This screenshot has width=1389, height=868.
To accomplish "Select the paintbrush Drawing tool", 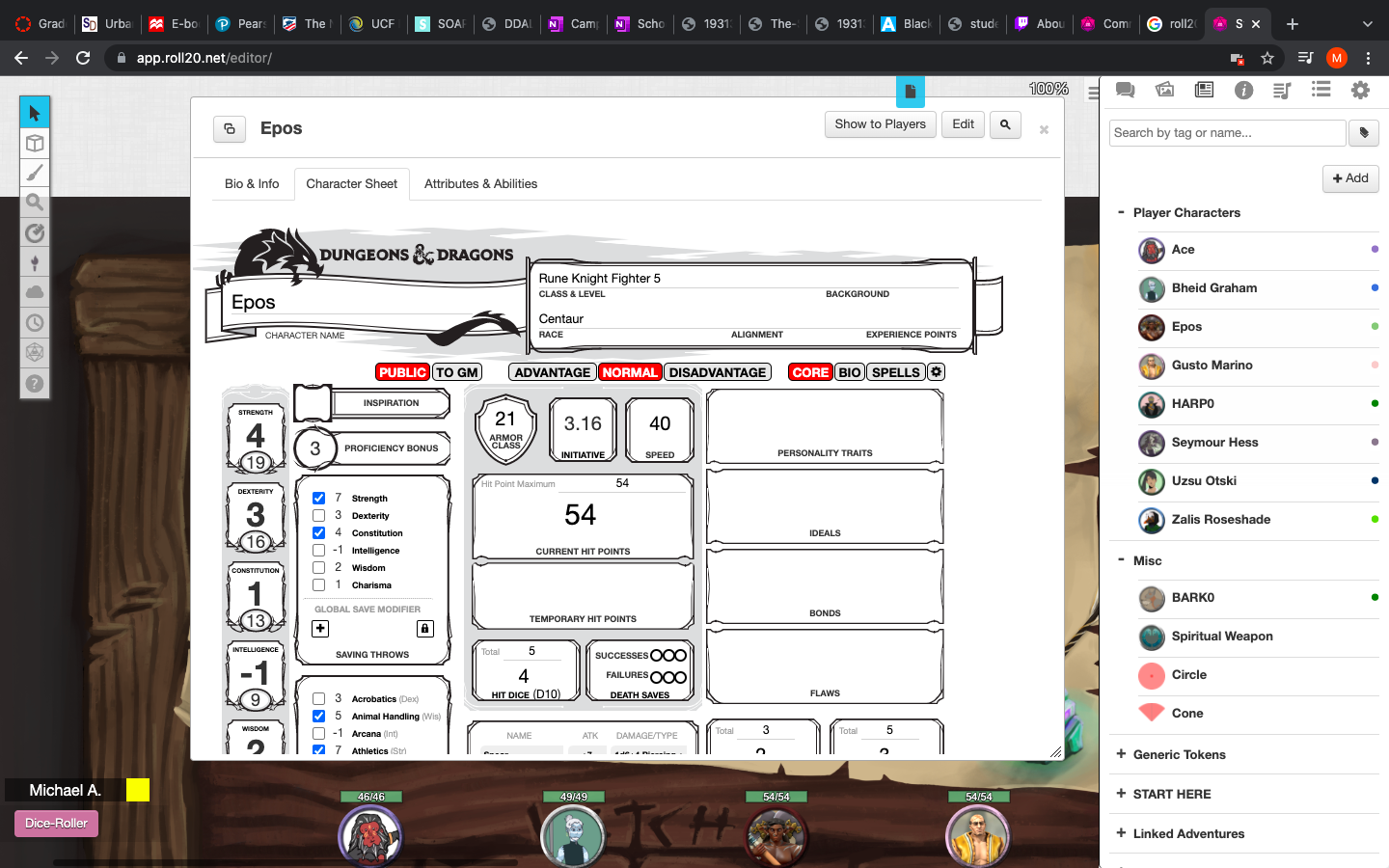I will click(x=35, y=174).
